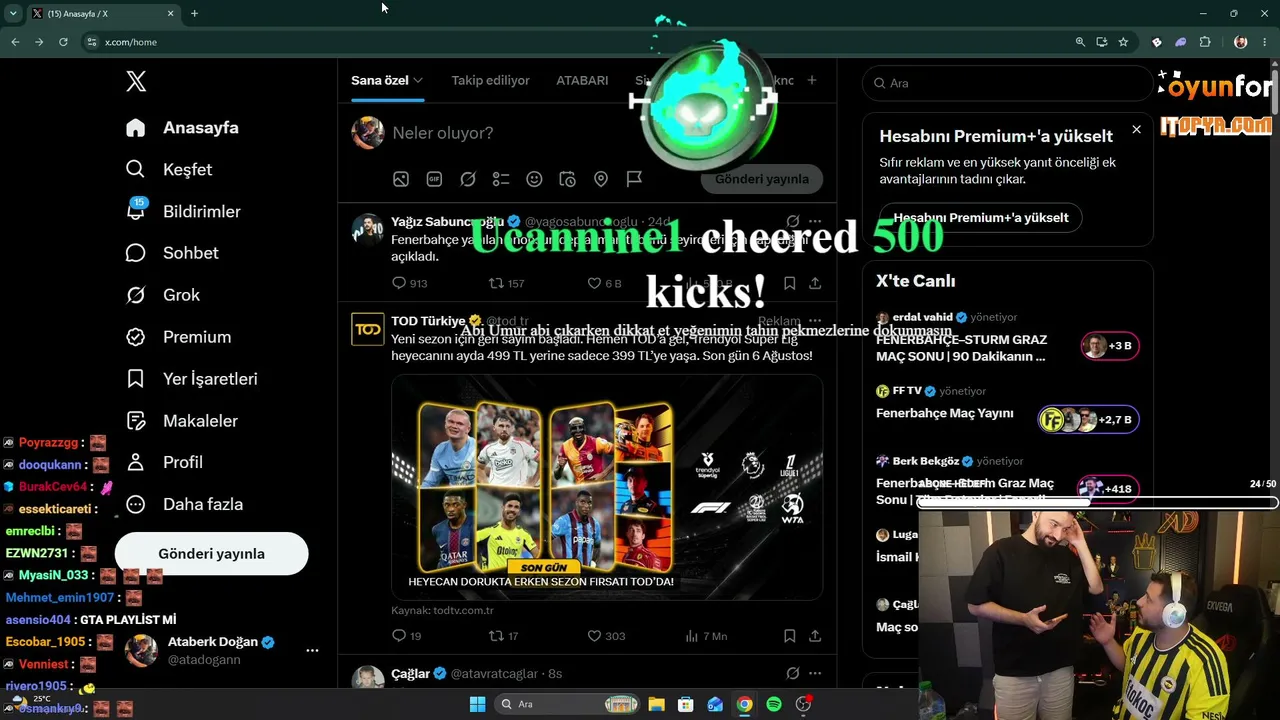Open the Chrome three-dot menu
Viewport: 1280px width, 720px height.
[1265, 42]
